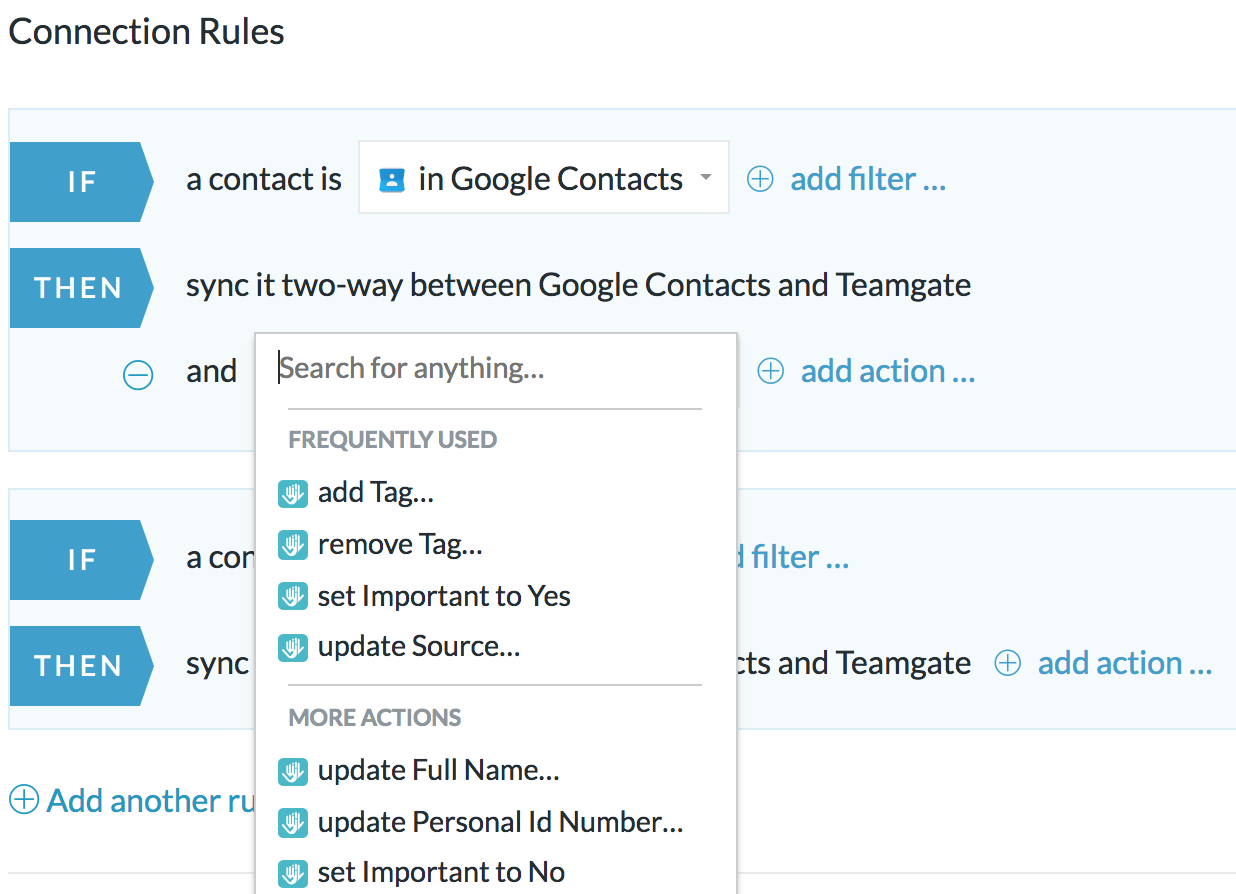
Task: Click 'add action ...' next to search box
Action: click(x=888, y=371)
